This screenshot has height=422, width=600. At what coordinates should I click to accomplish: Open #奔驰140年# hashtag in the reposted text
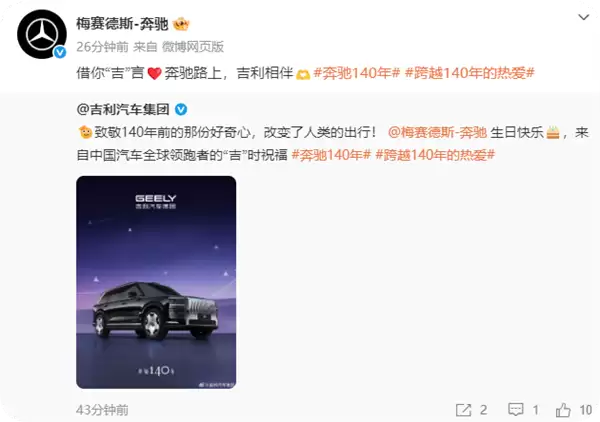click(x=331, y=155)
